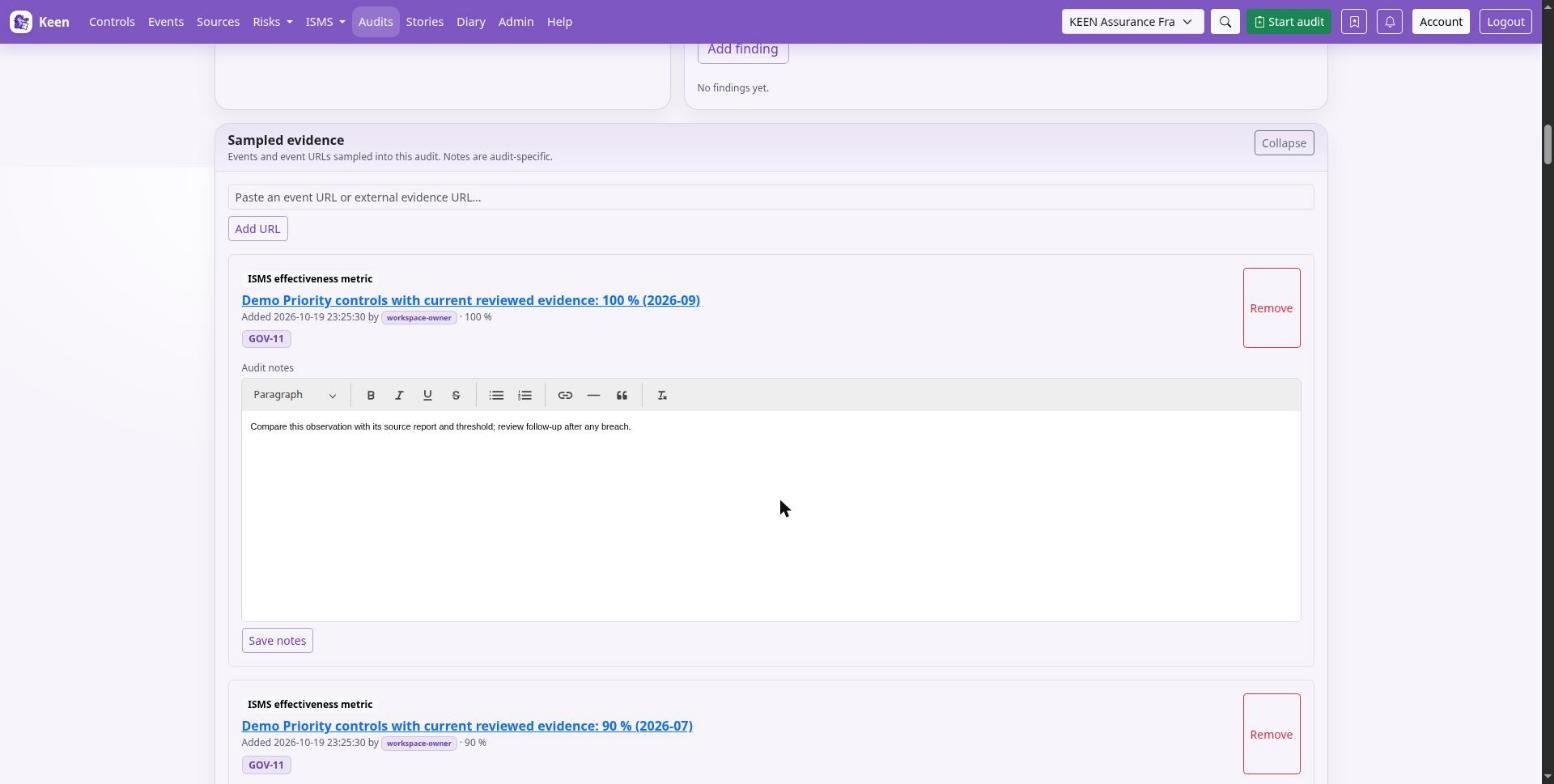This screenshot has height=784, width=1554.
Task: Clear formatting in audit notes
Action: [x=662, y=395]
